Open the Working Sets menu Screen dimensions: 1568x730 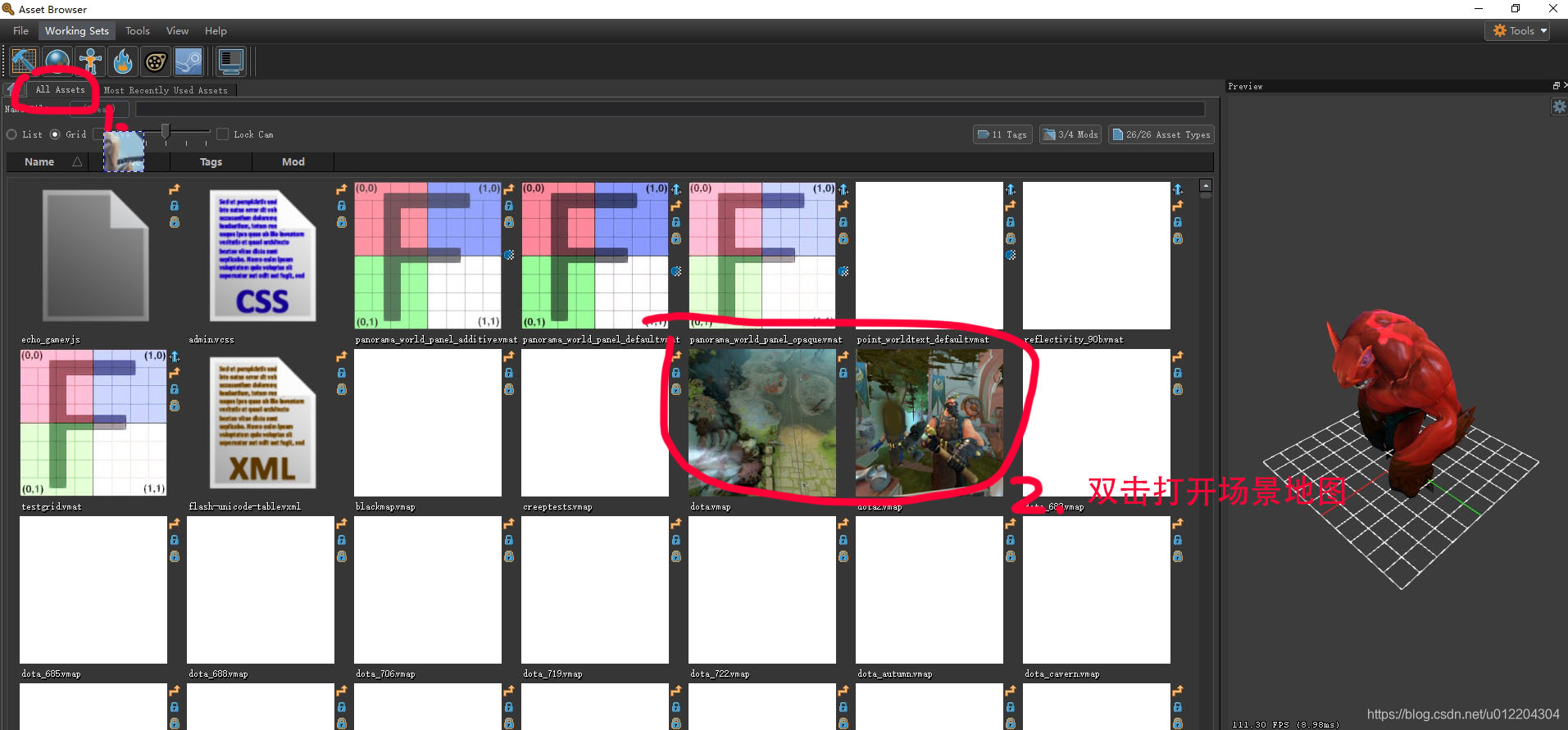77,31
